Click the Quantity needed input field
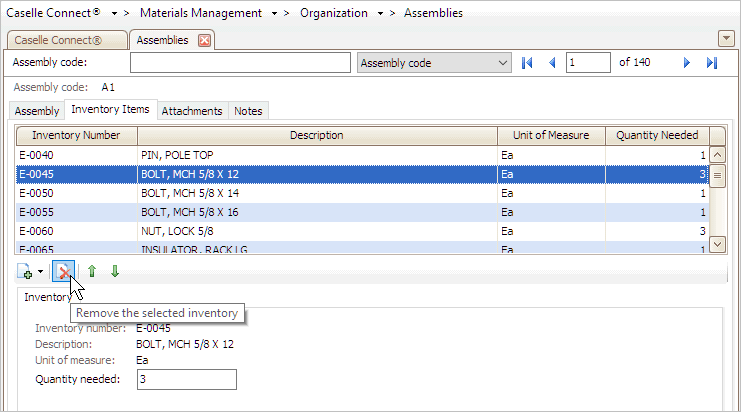The height and width of the screenshot is (412, 741). 186,379
